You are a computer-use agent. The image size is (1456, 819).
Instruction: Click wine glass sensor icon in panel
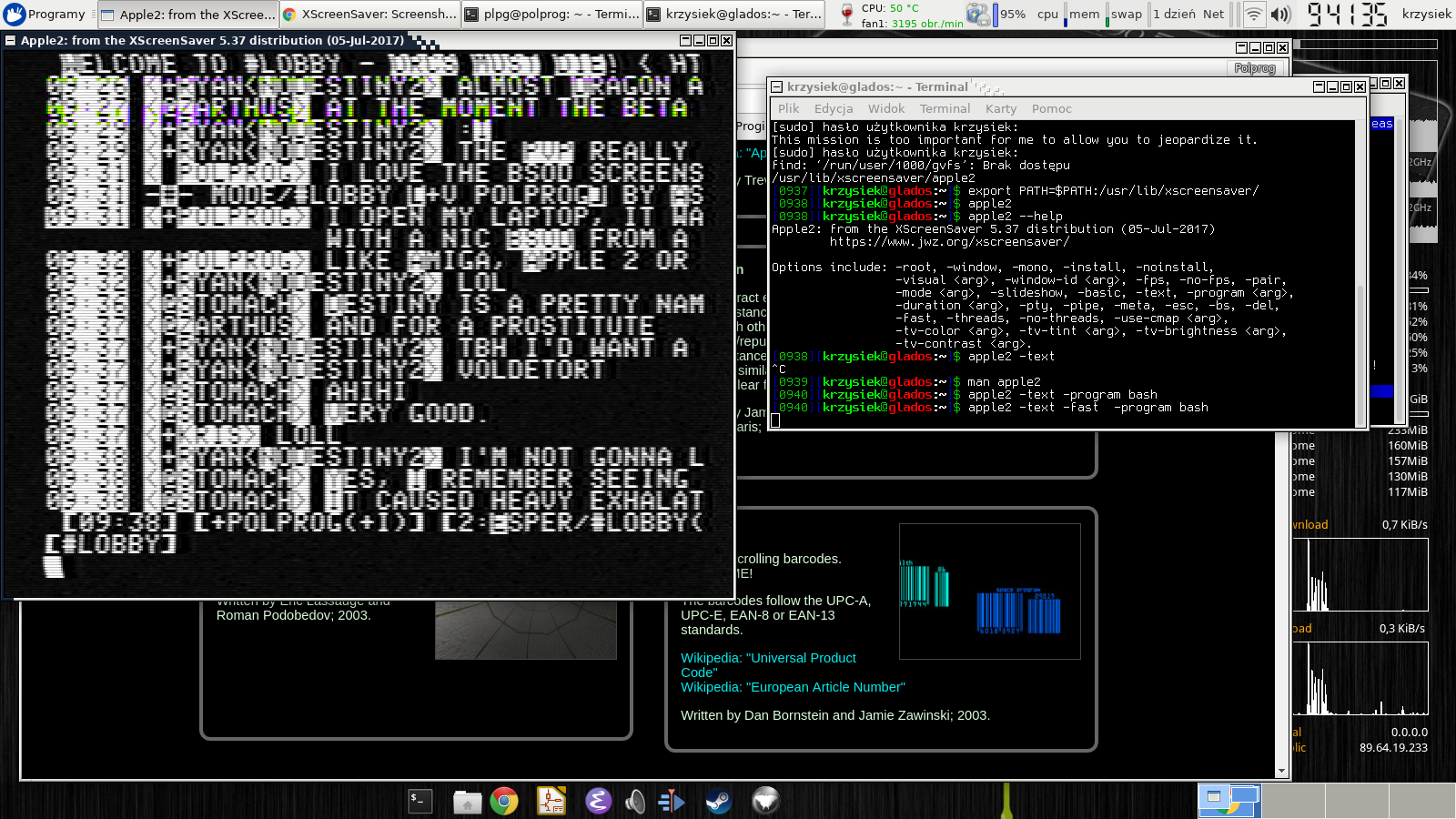[x=846, y=14]
